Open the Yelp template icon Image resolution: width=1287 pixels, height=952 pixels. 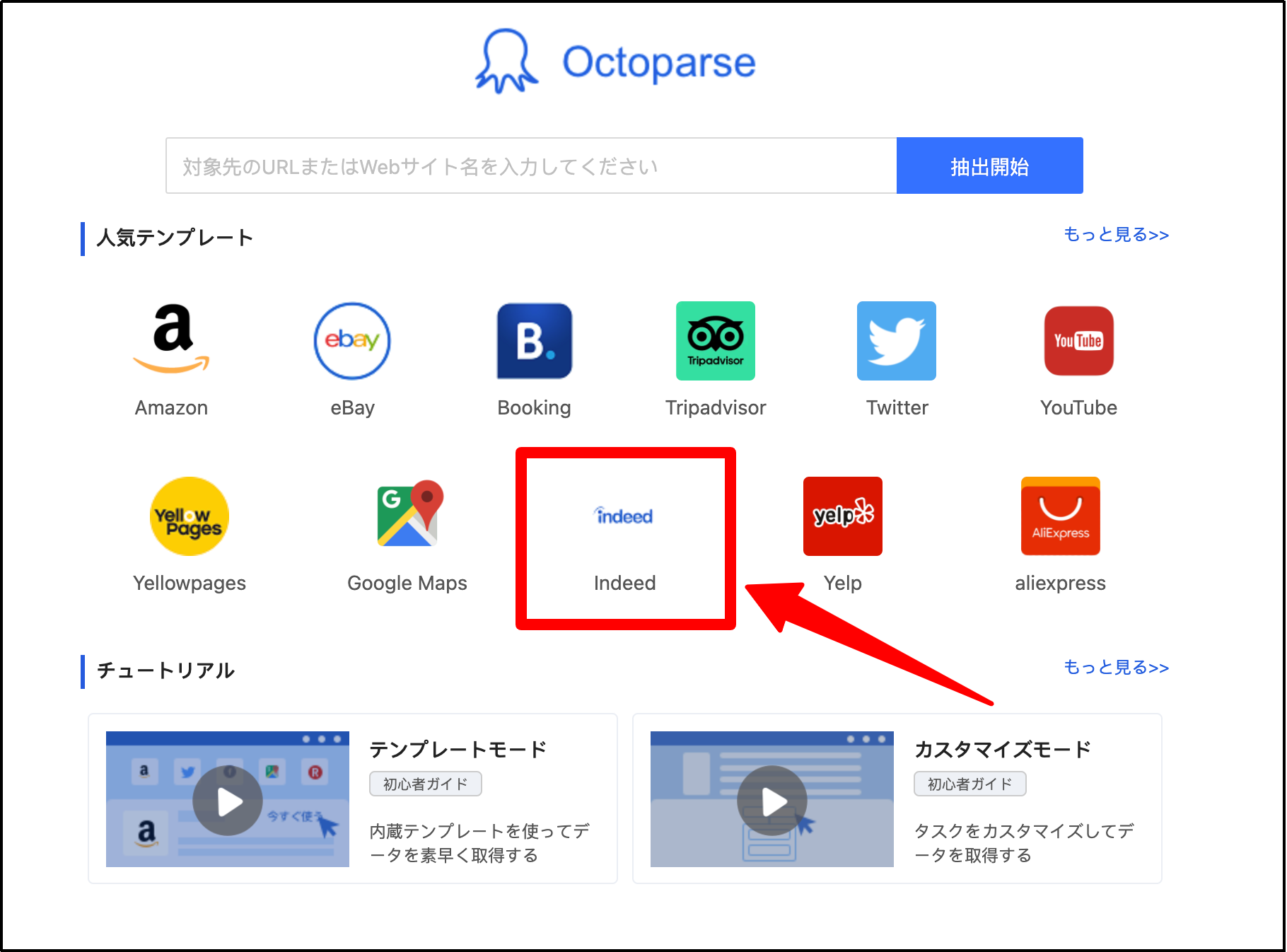pyautogui.click(x=843, y=516)
